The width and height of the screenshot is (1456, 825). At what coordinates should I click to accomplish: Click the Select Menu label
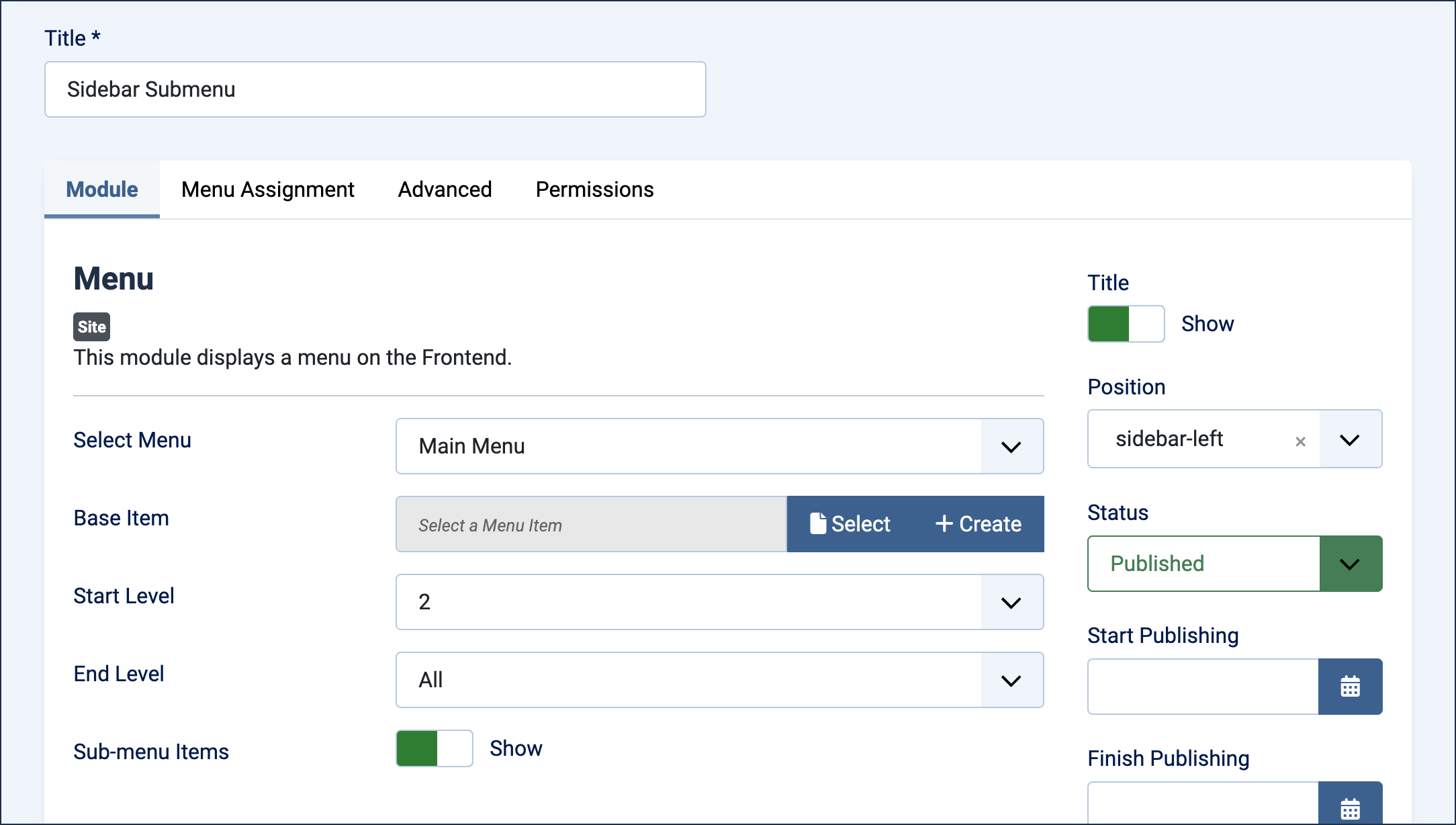(132, 440)
